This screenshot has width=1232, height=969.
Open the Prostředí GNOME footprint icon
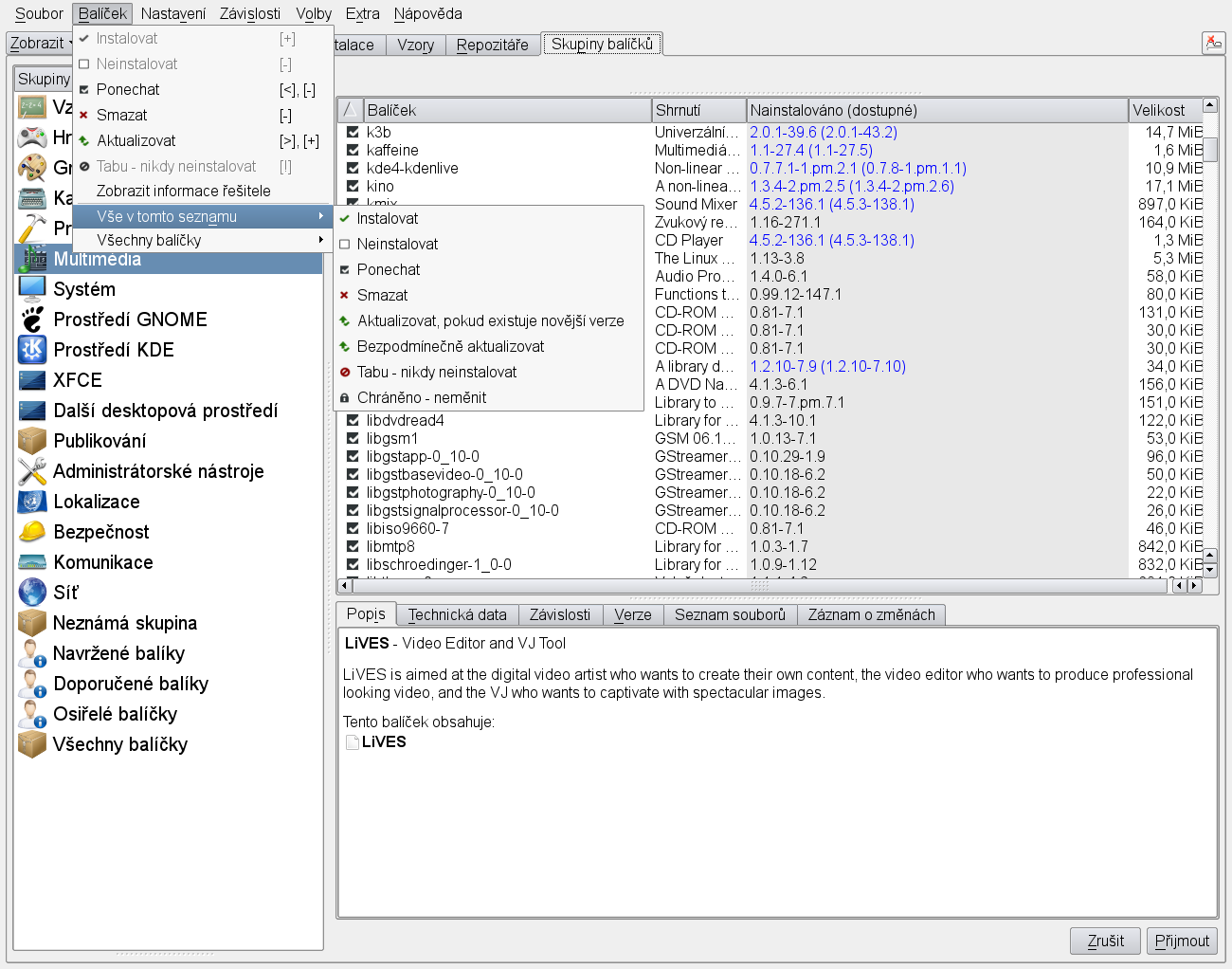point(32,320)
